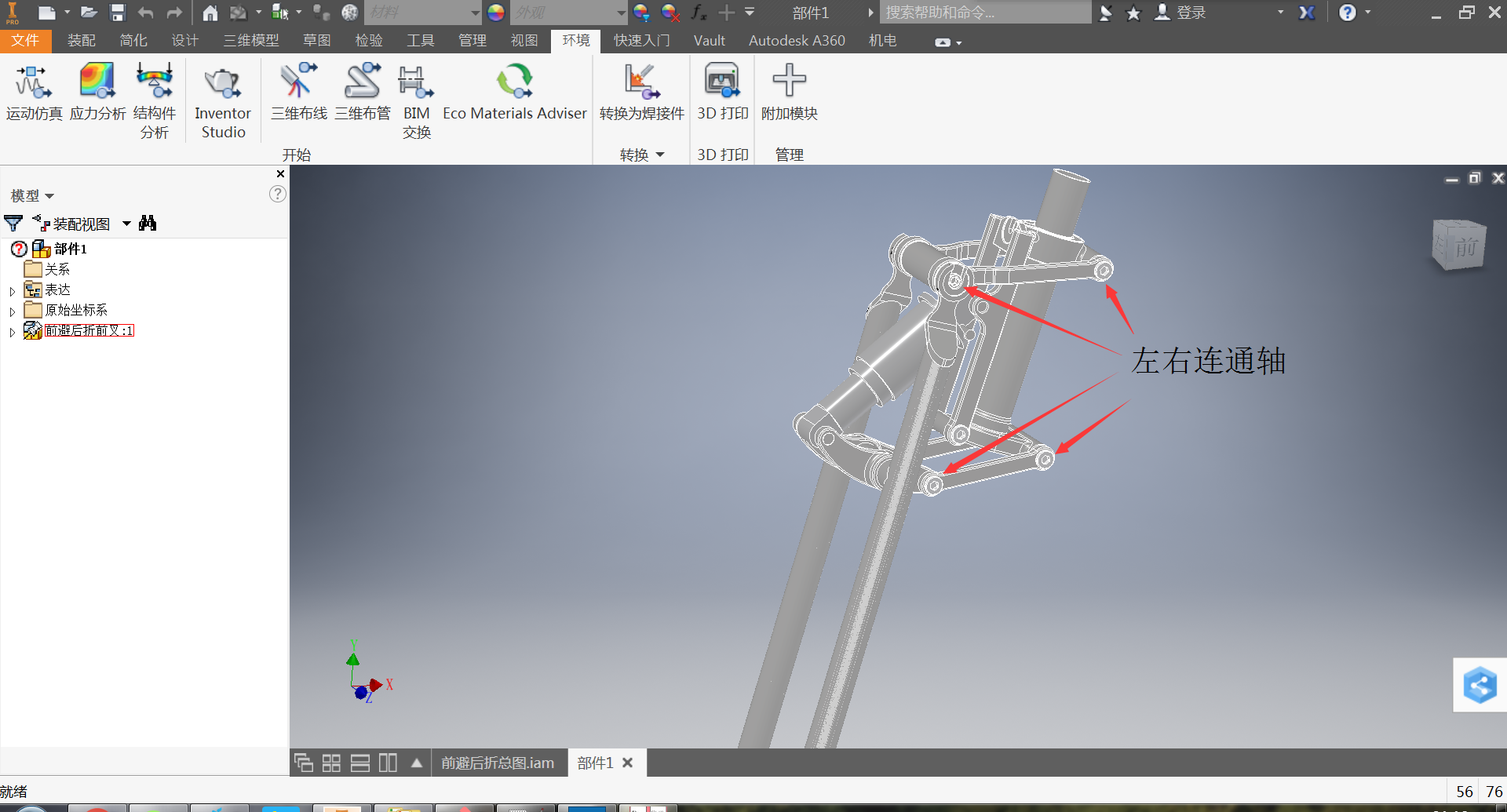Open the favorites star icon
The image size is (1507, 812).
click(x=1133, y=13)
